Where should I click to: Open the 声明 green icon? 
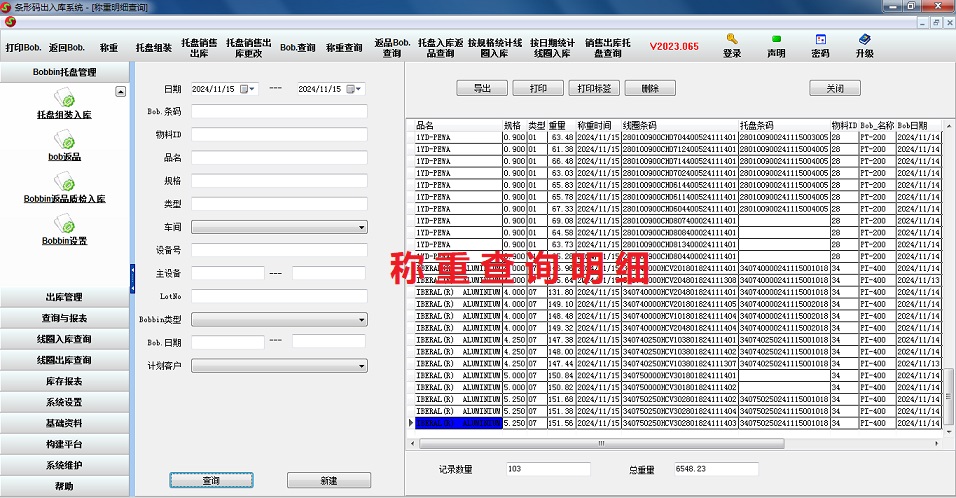click(x=775, y=40)
